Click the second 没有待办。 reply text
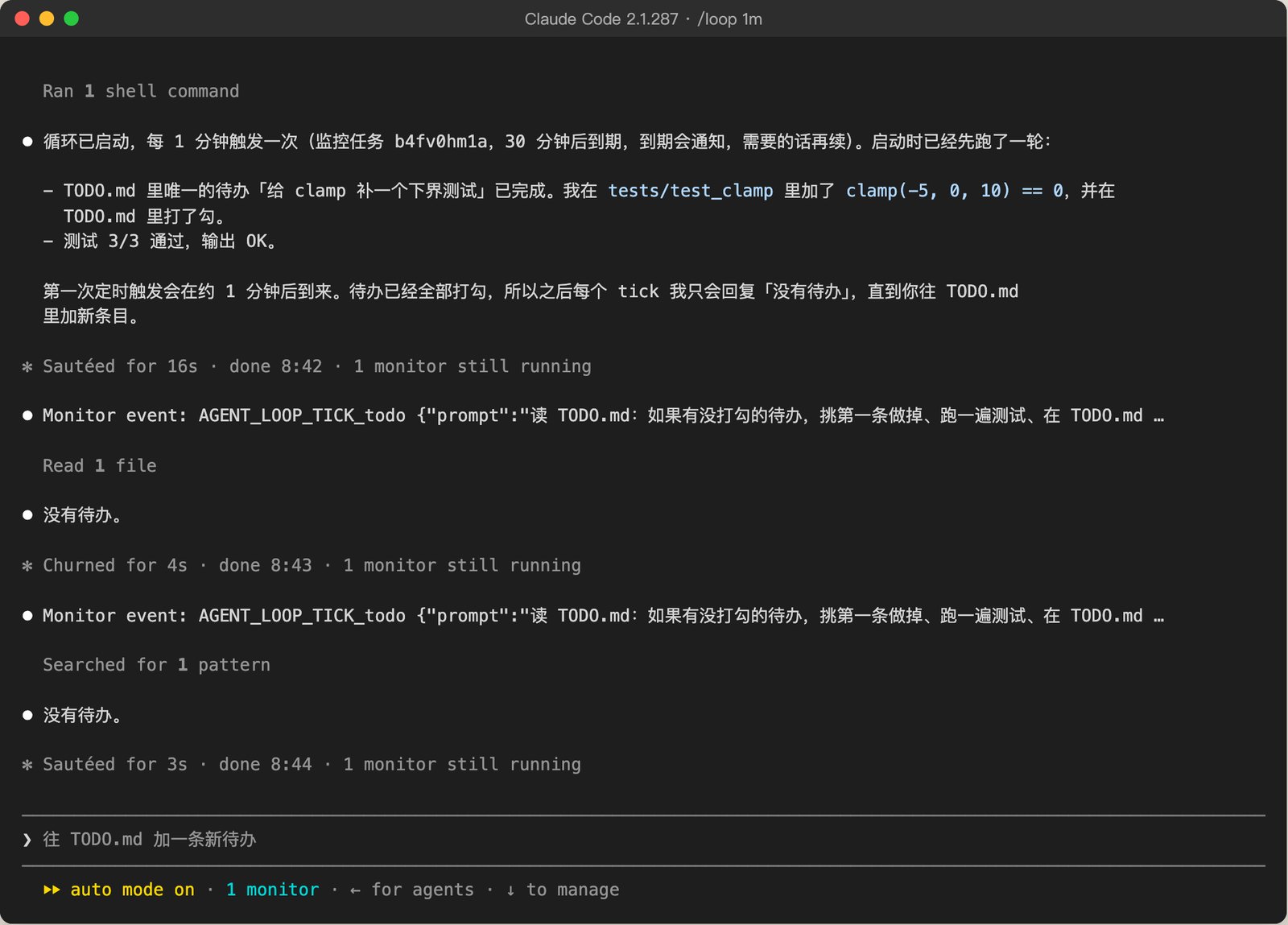 coord(82,715)
